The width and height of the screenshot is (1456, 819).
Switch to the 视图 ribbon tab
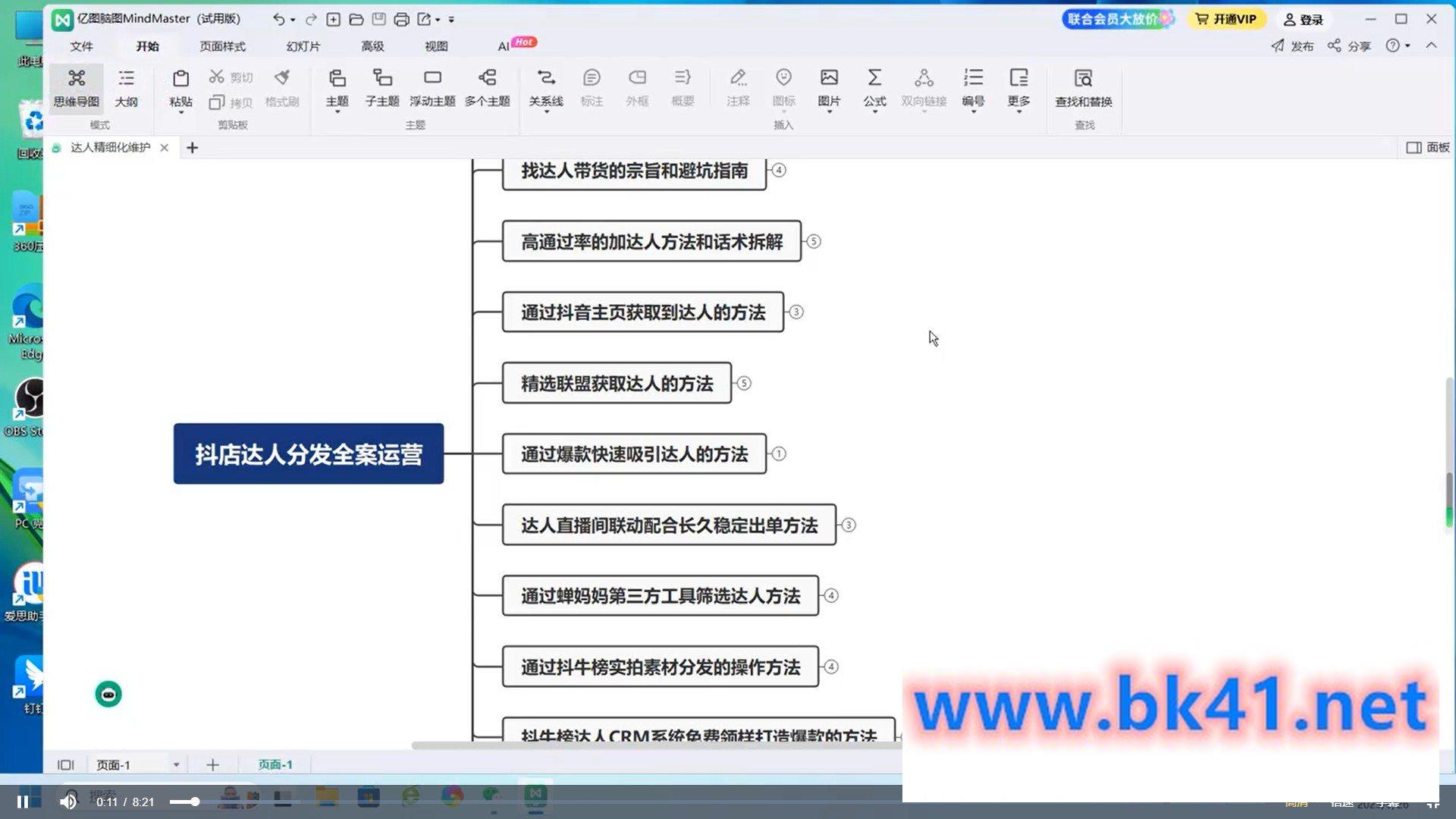pos(436,46)
